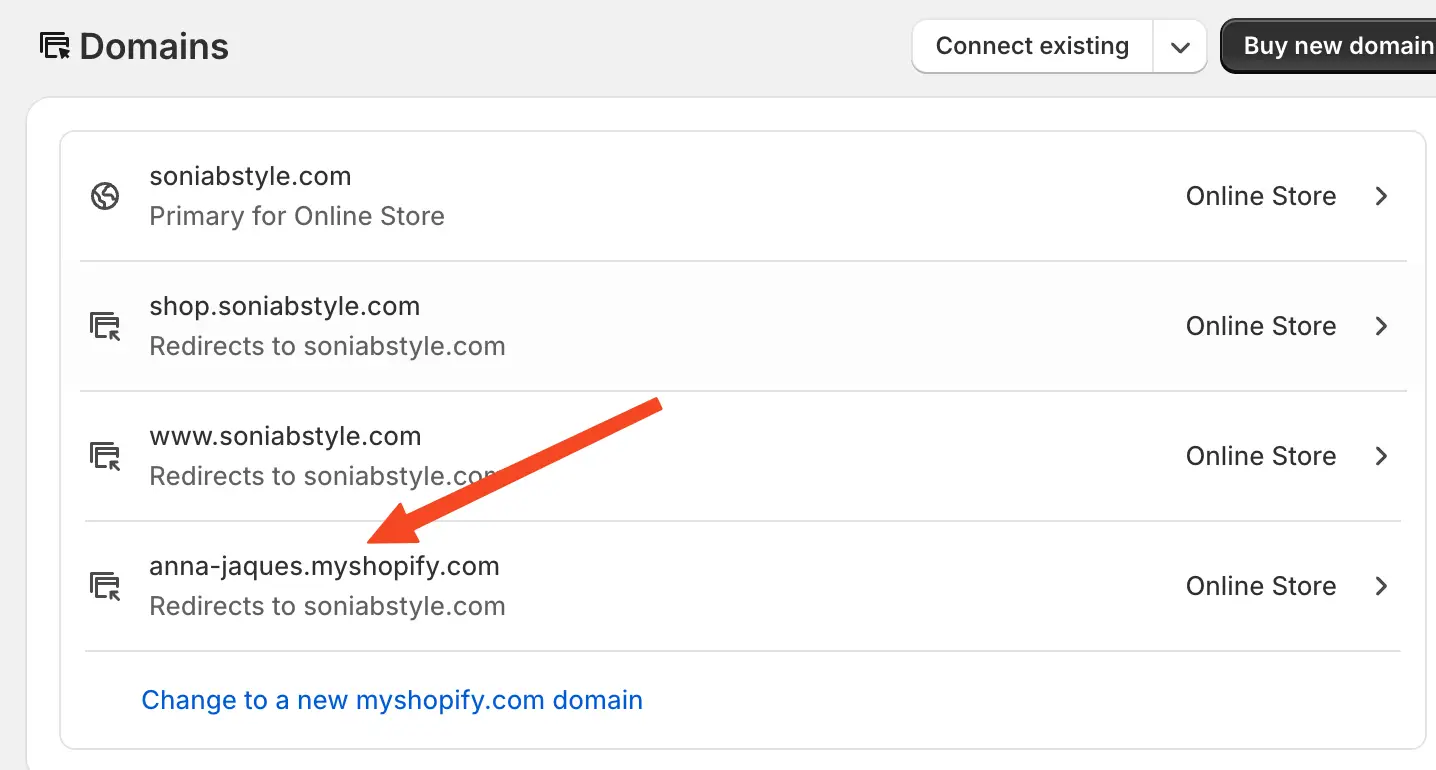The width and height of the screenshot is (1436, 770).
Task: Click Online Store beside soniabstyle.com
Action: click(x=1261, y=196)
